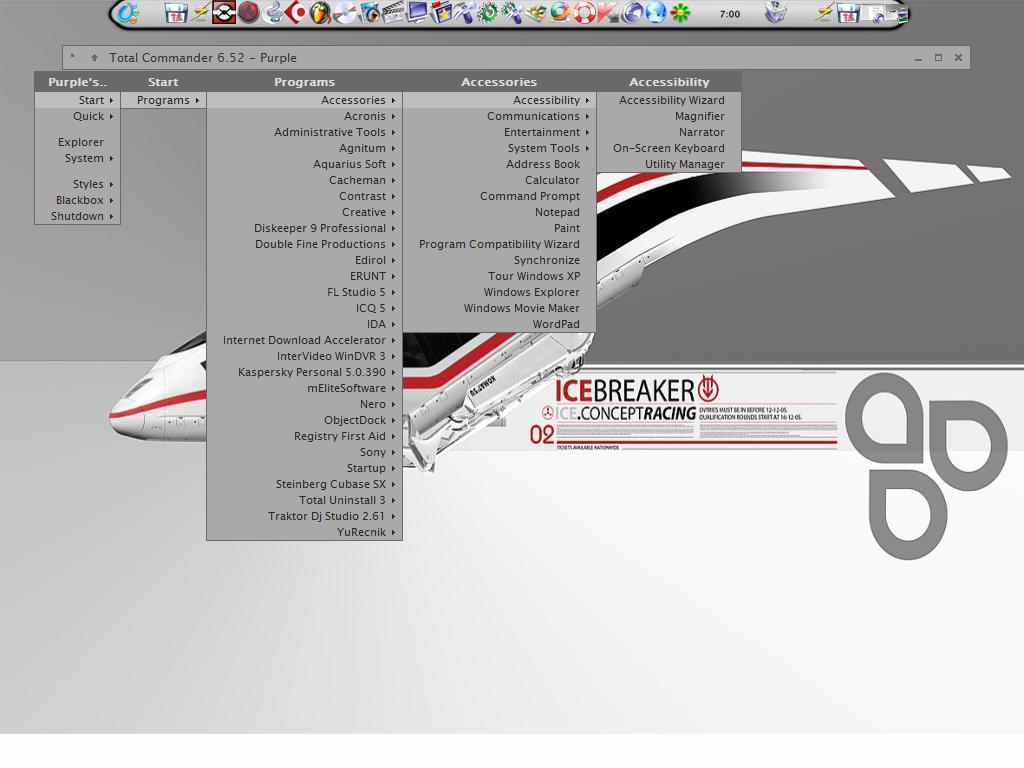
Task: Expand the Administrative Tools arrow
Action: (x=393, y=133)
